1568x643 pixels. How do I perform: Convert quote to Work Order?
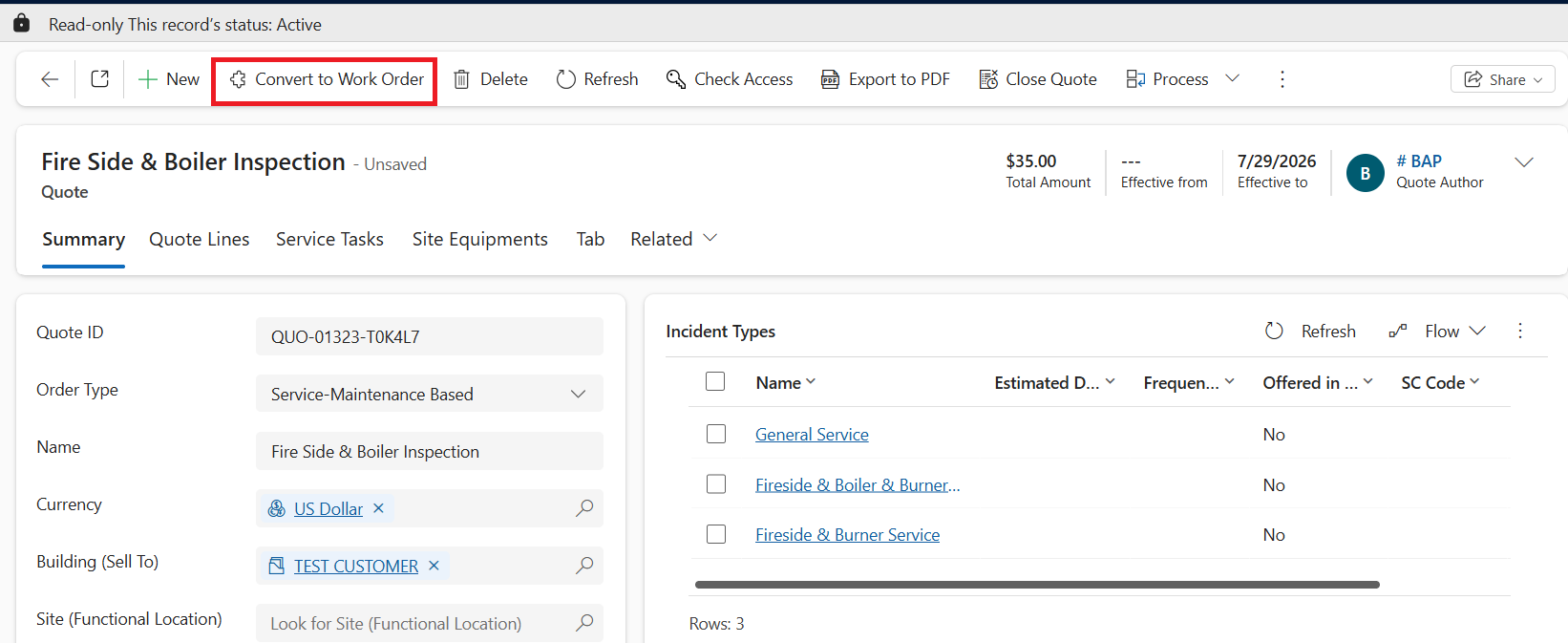[325, 80]
